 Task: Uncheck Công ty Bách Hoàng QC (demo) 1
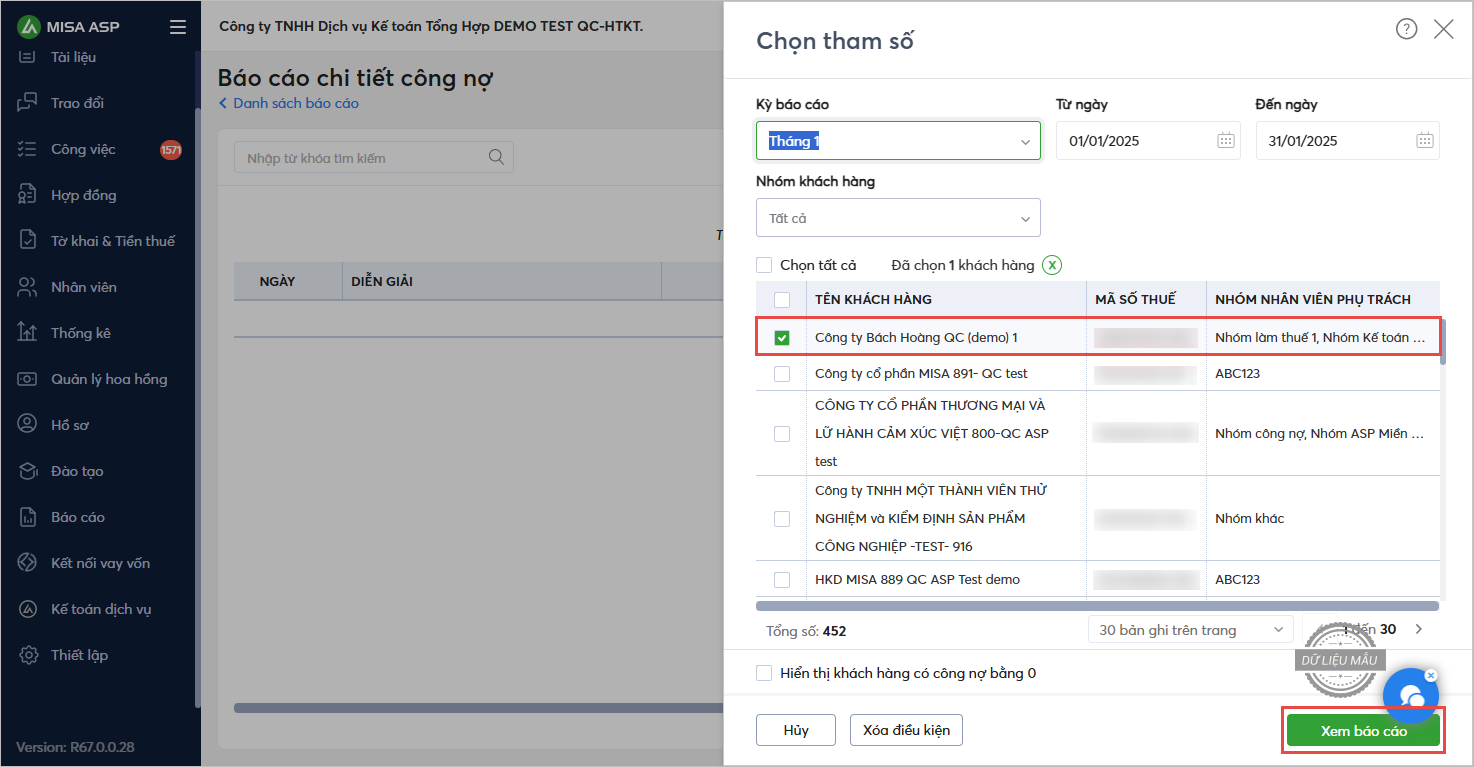pyautogui.click(x=782, y=338)
